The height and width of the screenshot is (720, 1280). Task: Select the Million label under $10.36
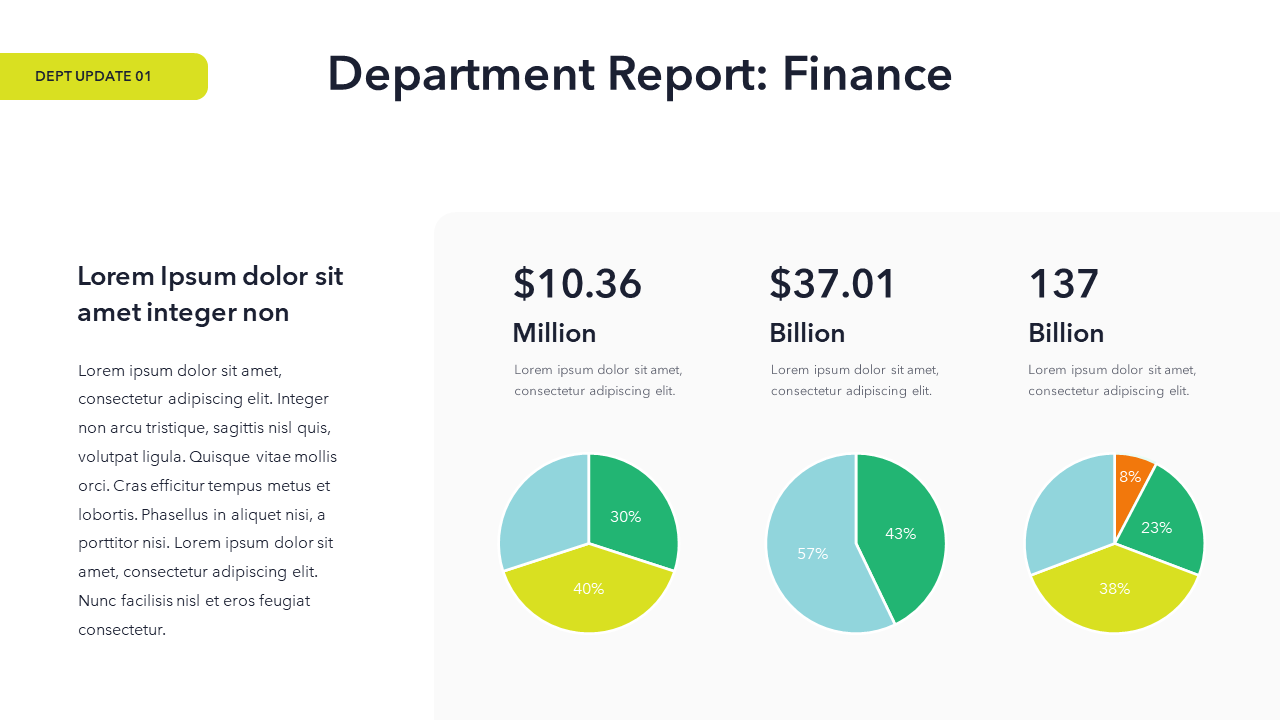pyautogui.click(x=554, y=332)
